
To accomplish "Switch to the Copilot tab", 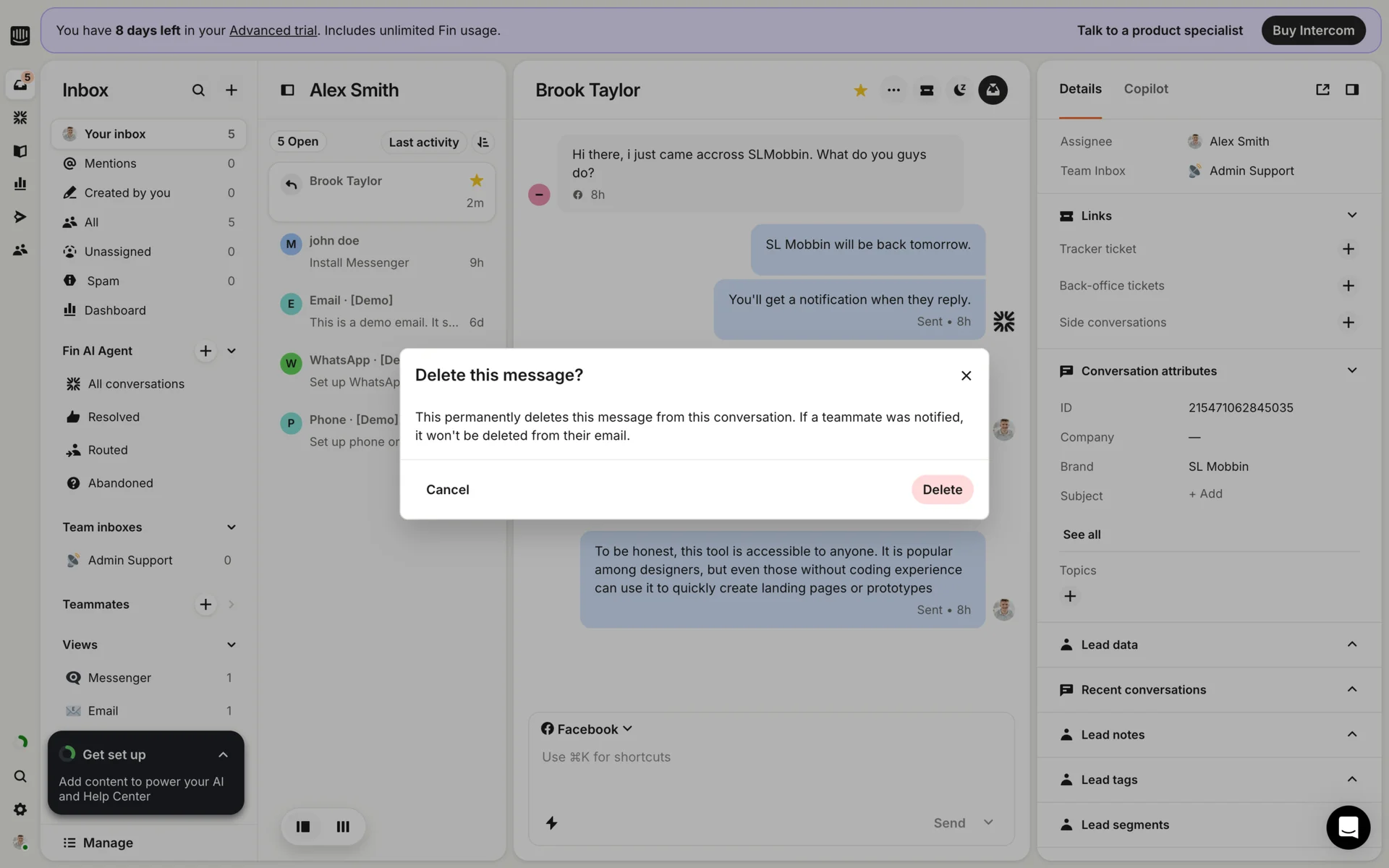I will click(1145, 89).
